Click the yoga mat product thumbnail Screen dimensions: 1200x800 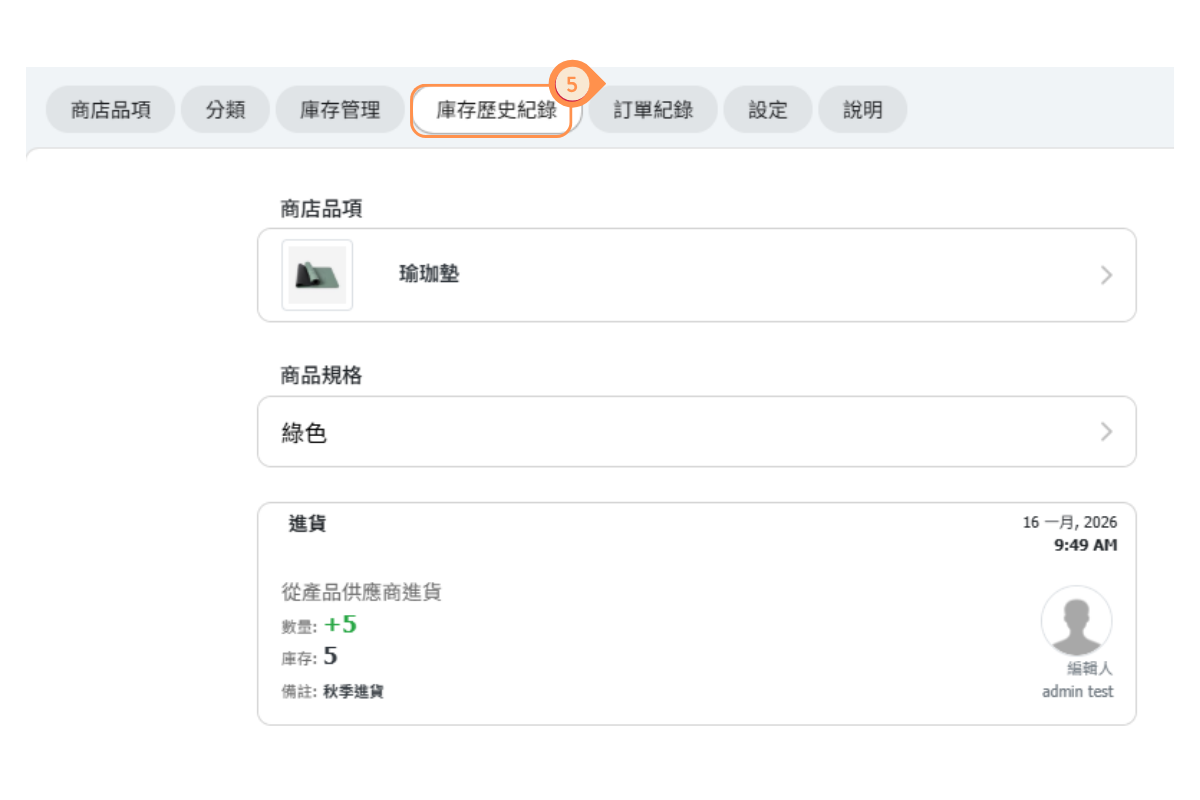click(317, 275)
